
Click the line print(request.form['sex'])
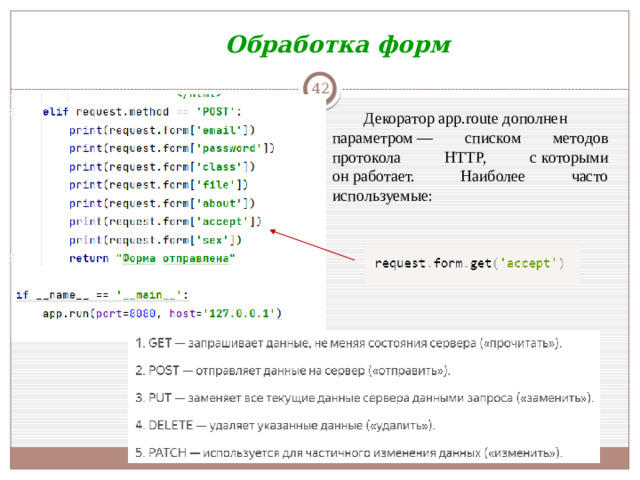(155, 240)
